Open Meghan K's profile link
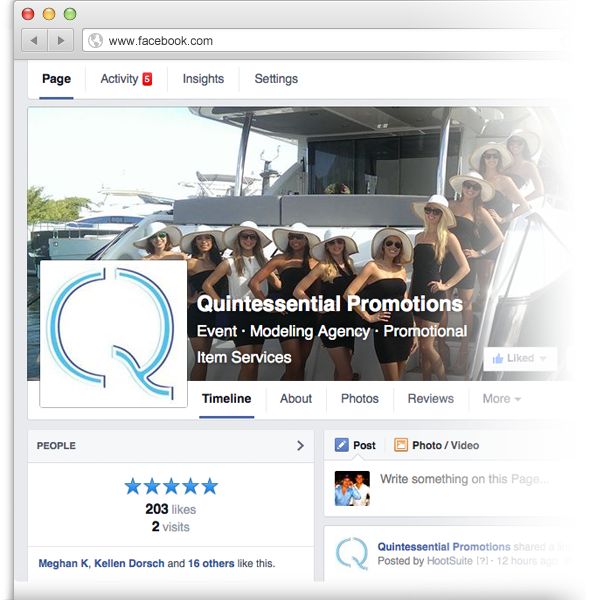 click(x=63, y=563)
